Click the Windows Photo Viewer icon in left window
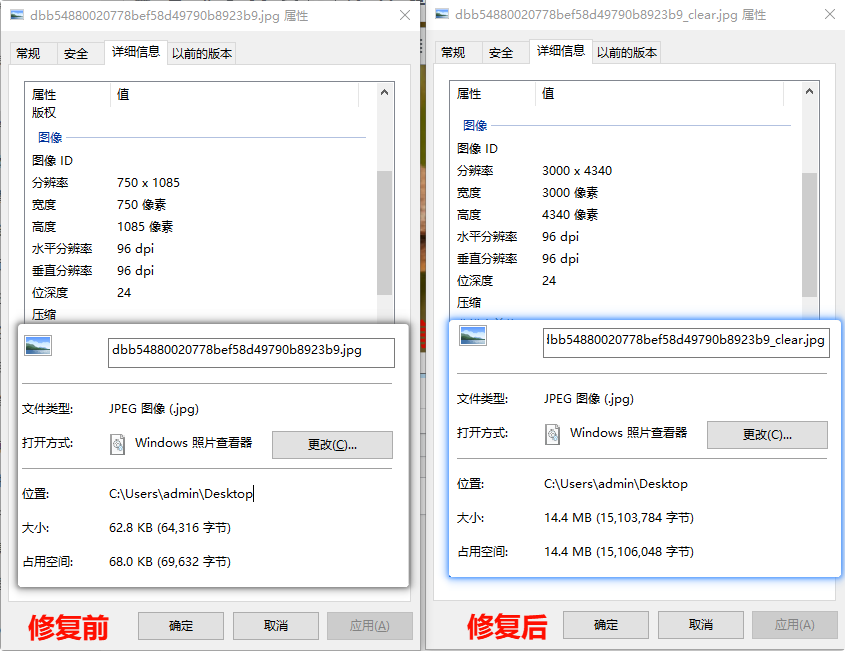The image size is (845, 651). point(117,445)
